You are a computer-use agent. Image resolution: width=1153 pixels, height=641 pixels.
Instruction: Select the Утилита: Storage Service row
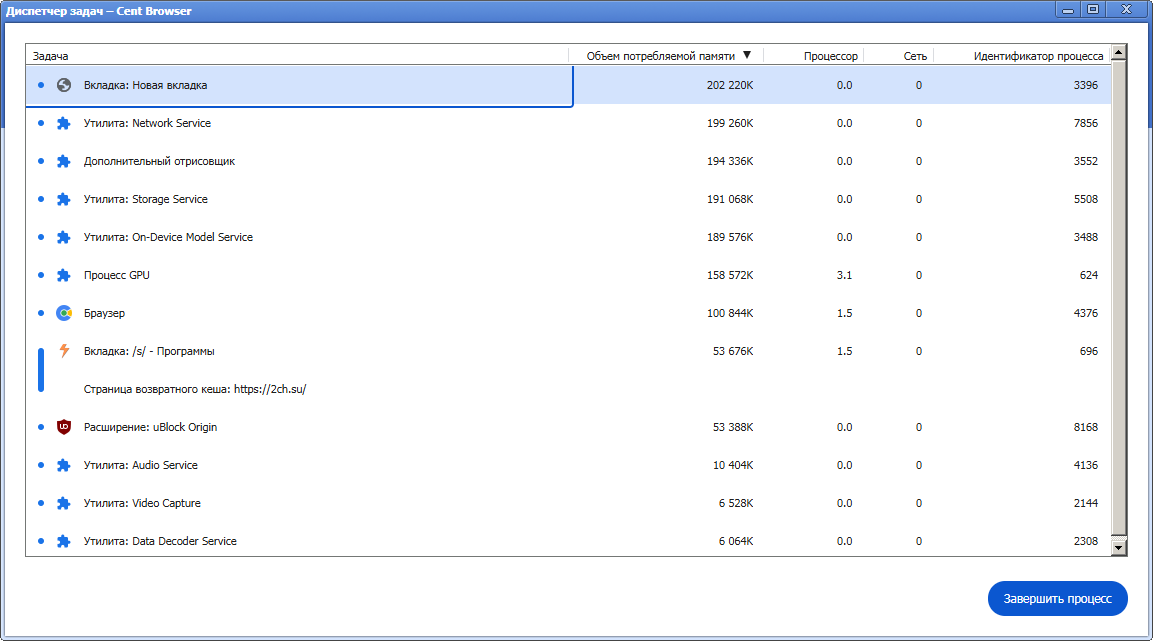[568, 199]
